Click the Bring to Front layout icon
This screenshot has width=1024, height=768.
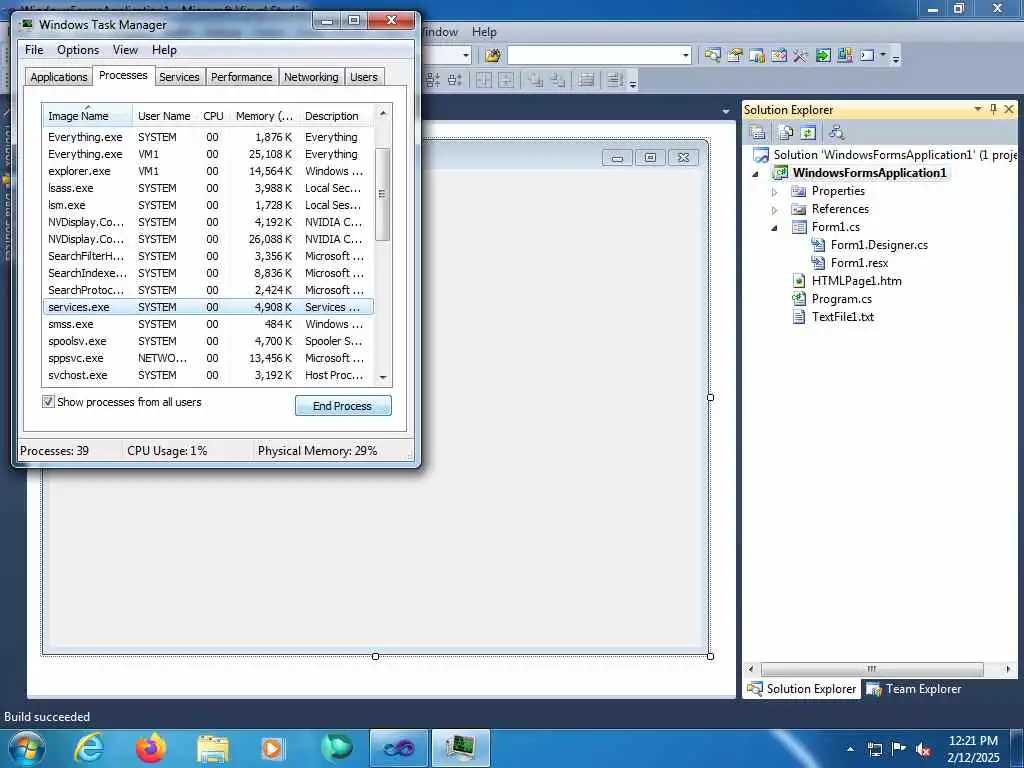[536, 80]
